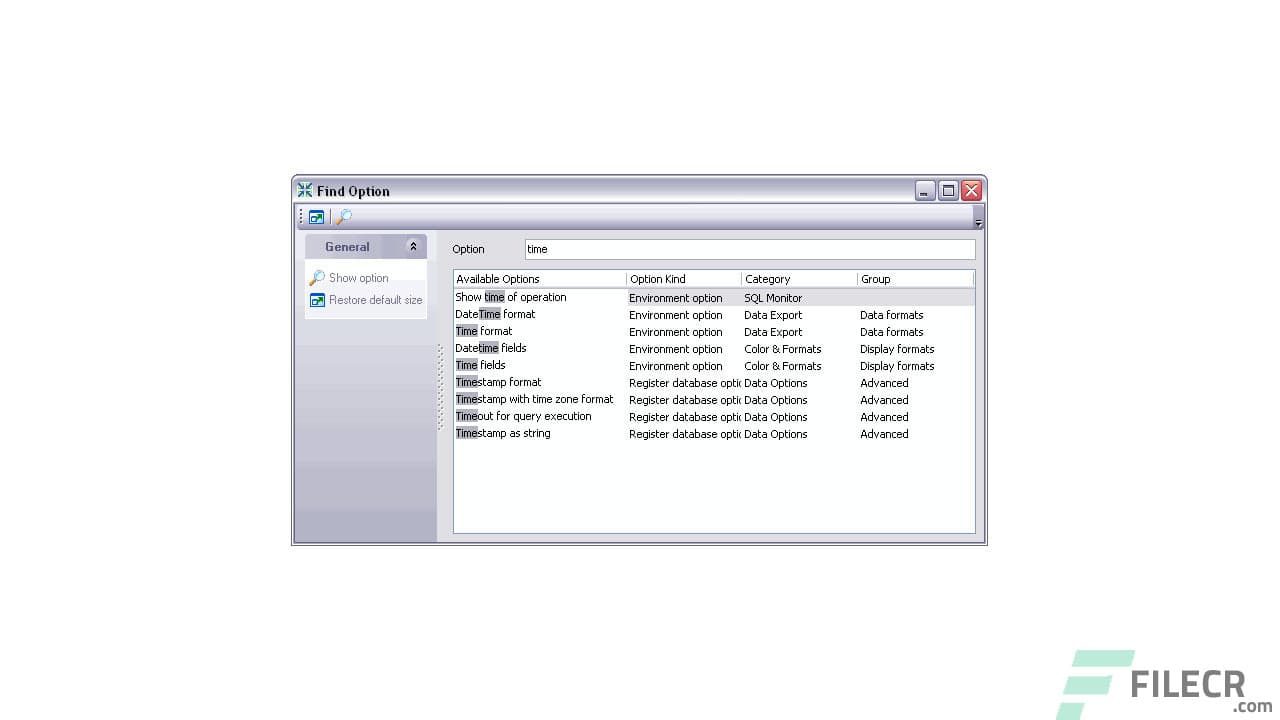Select the Timestamp with time zone format entry
The height and width of the screenshot is (720, 1280).
click(534, 399)
